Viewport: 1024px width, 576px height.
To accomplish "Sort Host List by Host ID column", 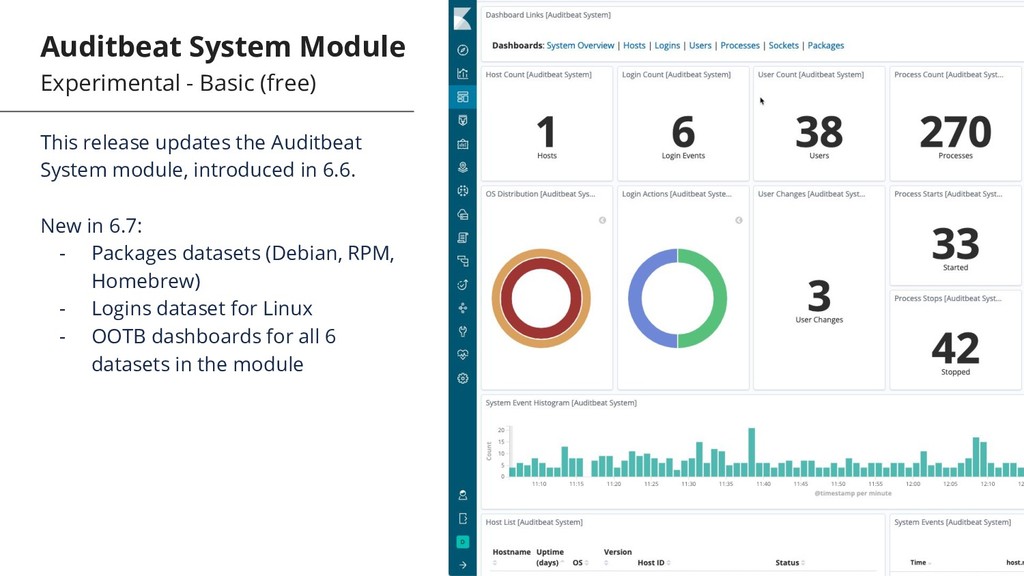I will click(x=654, y=563).
